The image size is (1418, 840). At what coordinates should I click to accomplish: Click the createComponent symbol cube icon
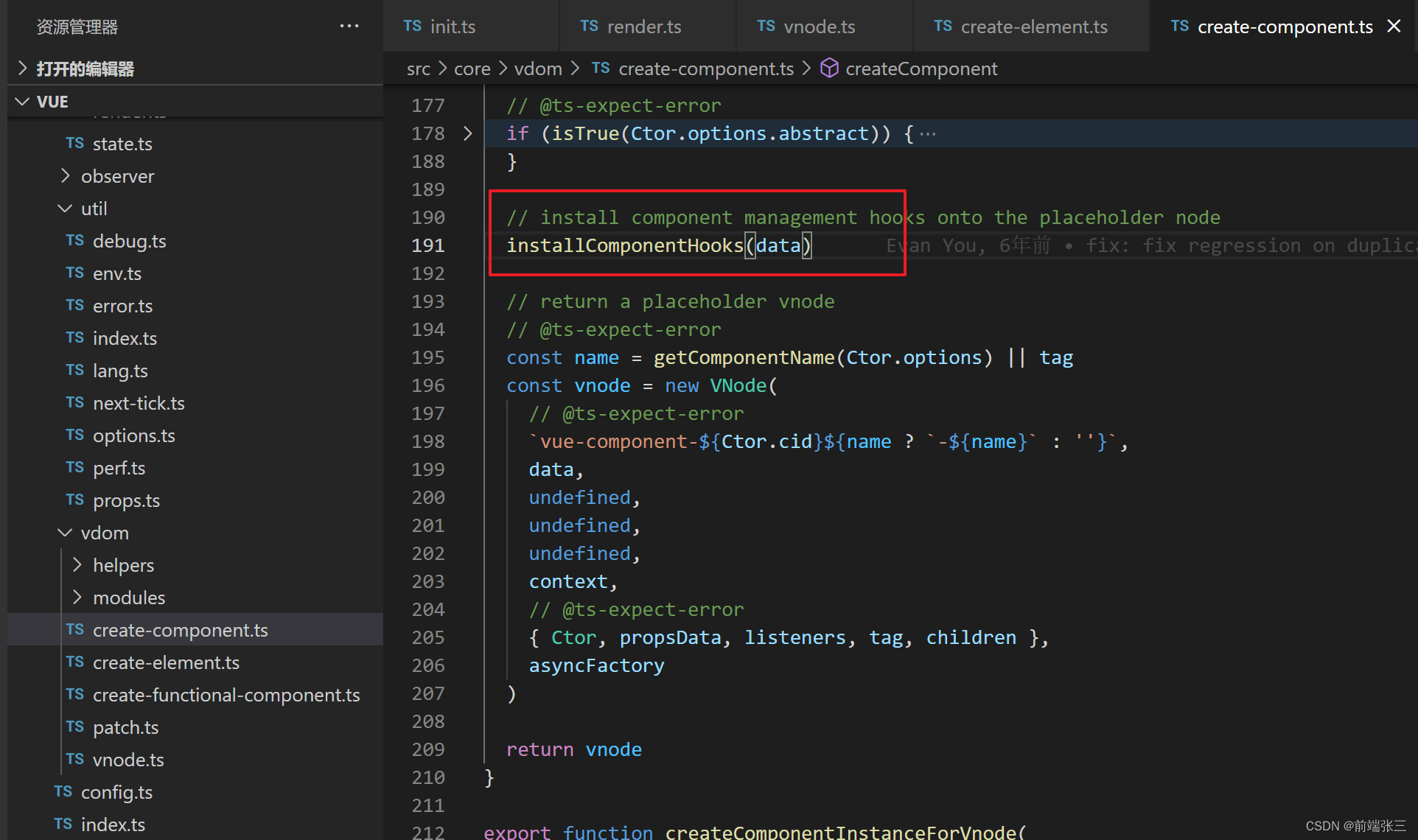(x=829, y=68)
